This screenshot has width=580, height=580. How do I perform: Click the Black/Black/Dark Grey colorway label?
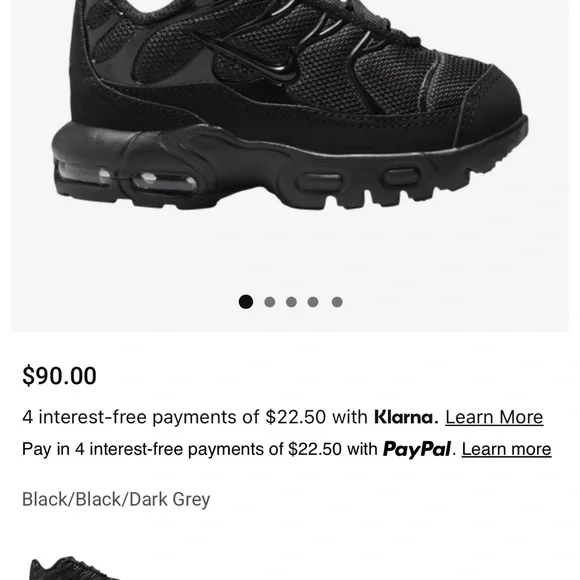pos(116,499)
